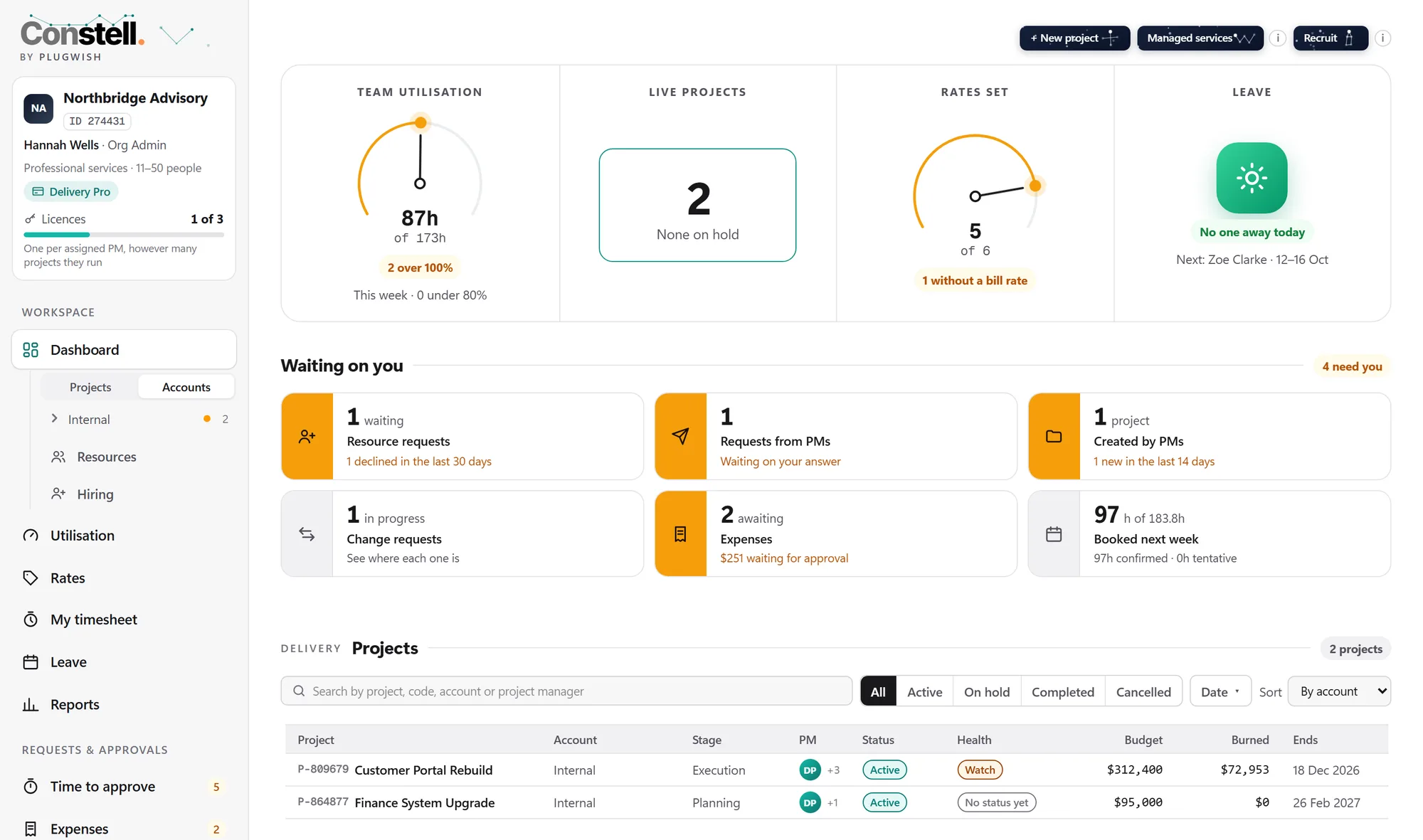The image size is (1423, 840).
Task: Click the Rates Set gauge dial
Action: click(975, 181)
